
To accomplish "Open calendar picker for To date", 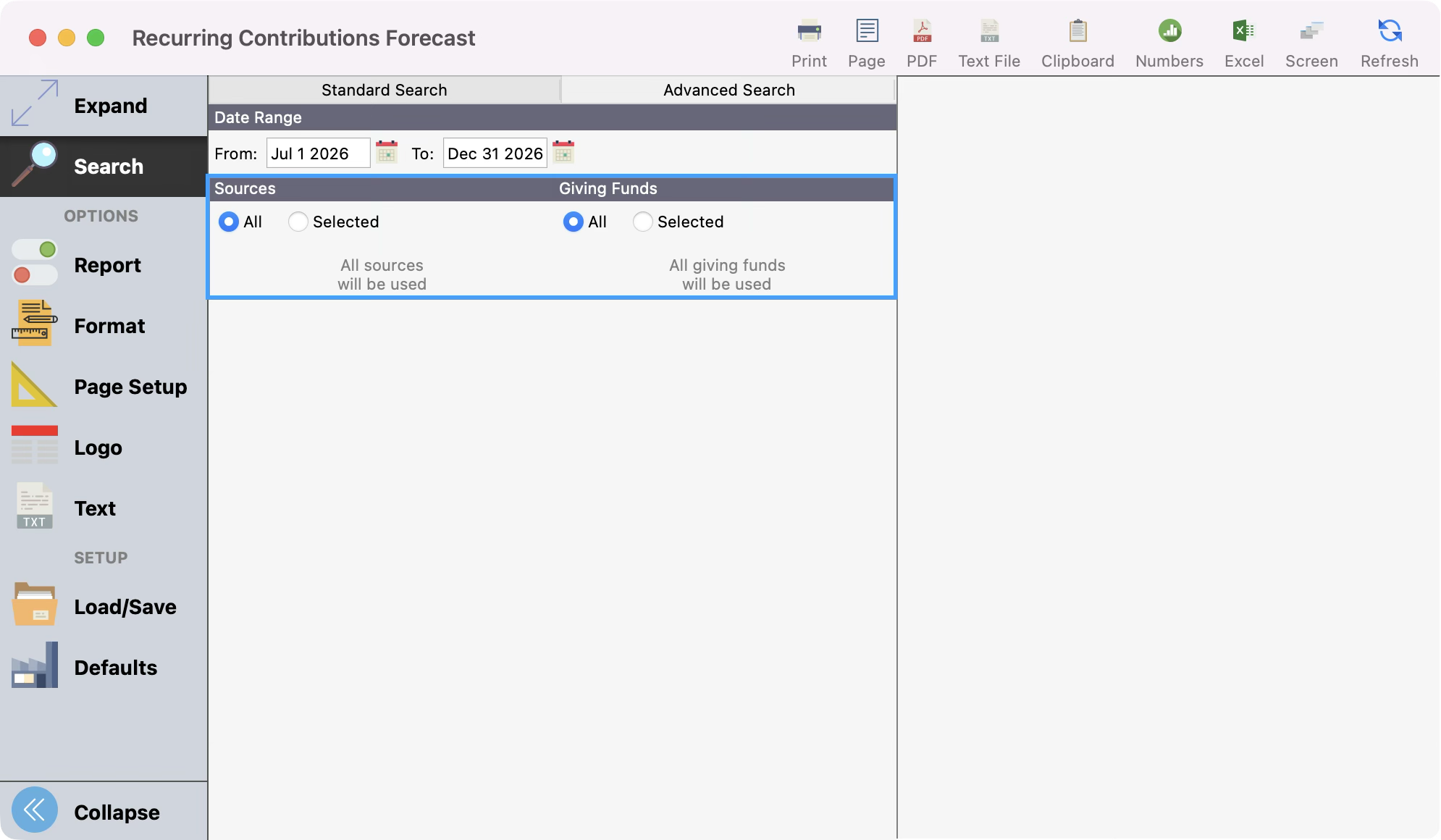I will pyautogui.click(x=563, y=152).
